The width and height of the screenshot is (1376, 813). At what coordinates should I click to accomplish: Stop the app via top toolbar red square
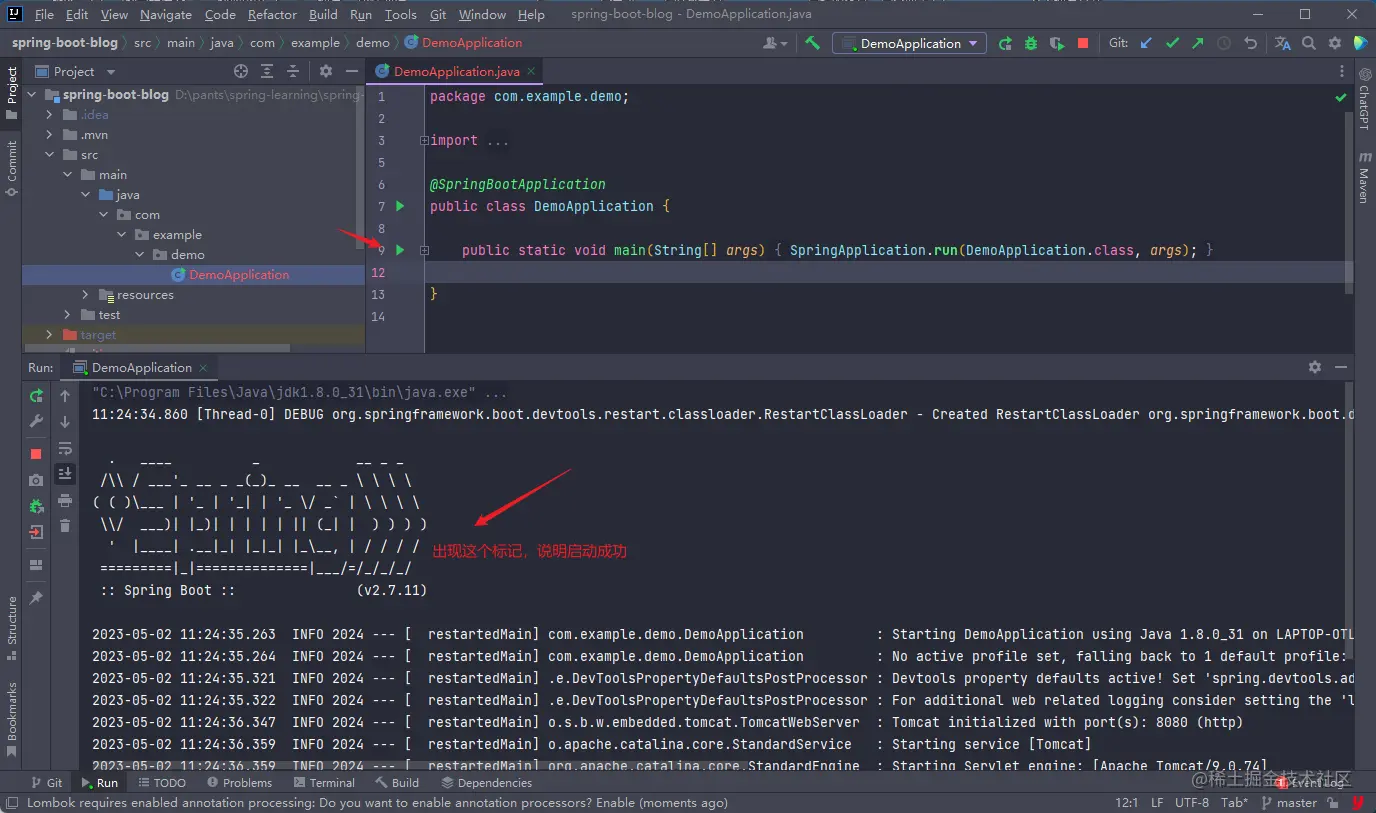[1083, 43]
